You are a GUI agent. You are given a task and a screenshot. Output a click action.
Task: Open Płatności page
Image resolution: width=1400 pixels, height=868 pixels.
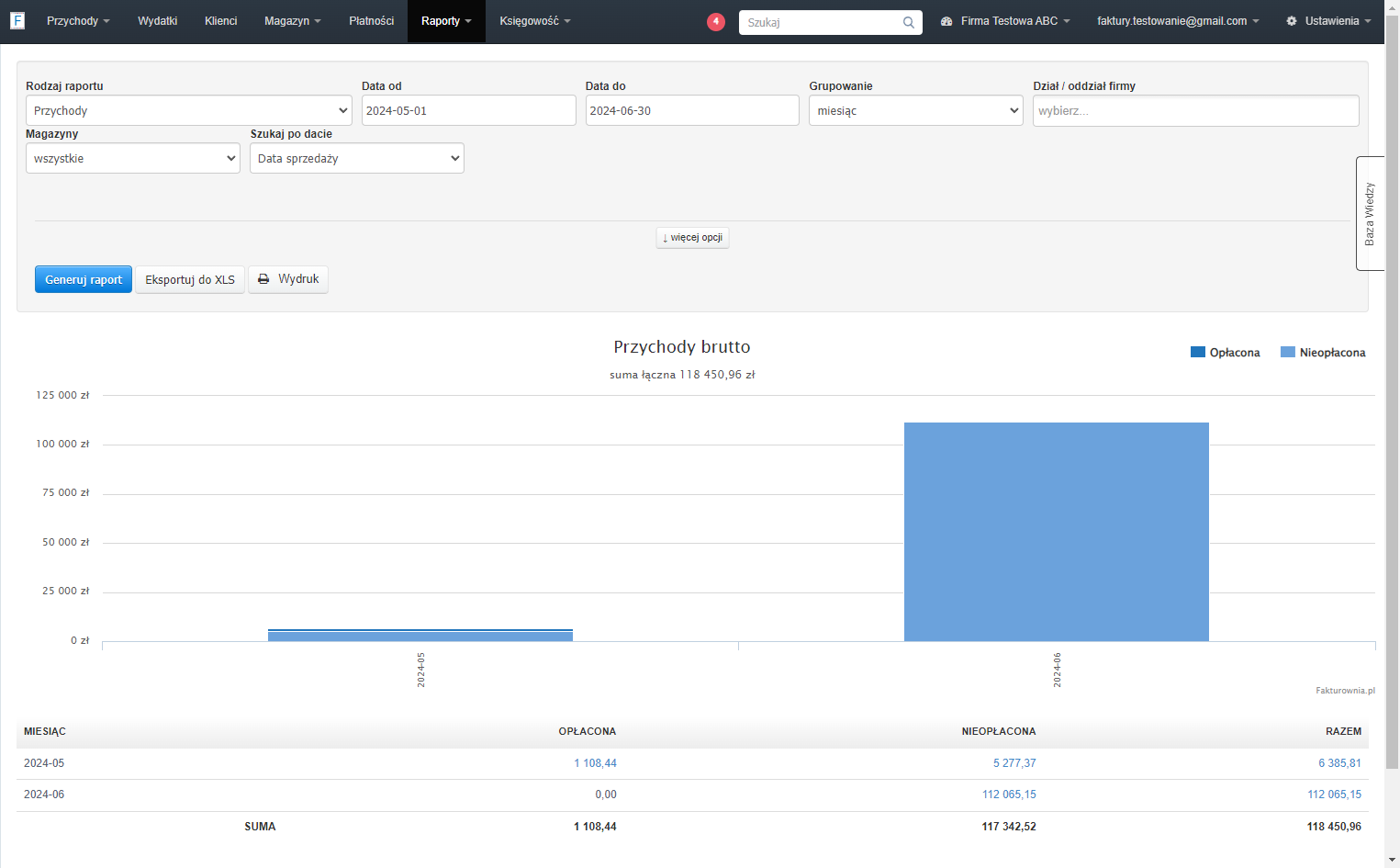coord(371,21)
